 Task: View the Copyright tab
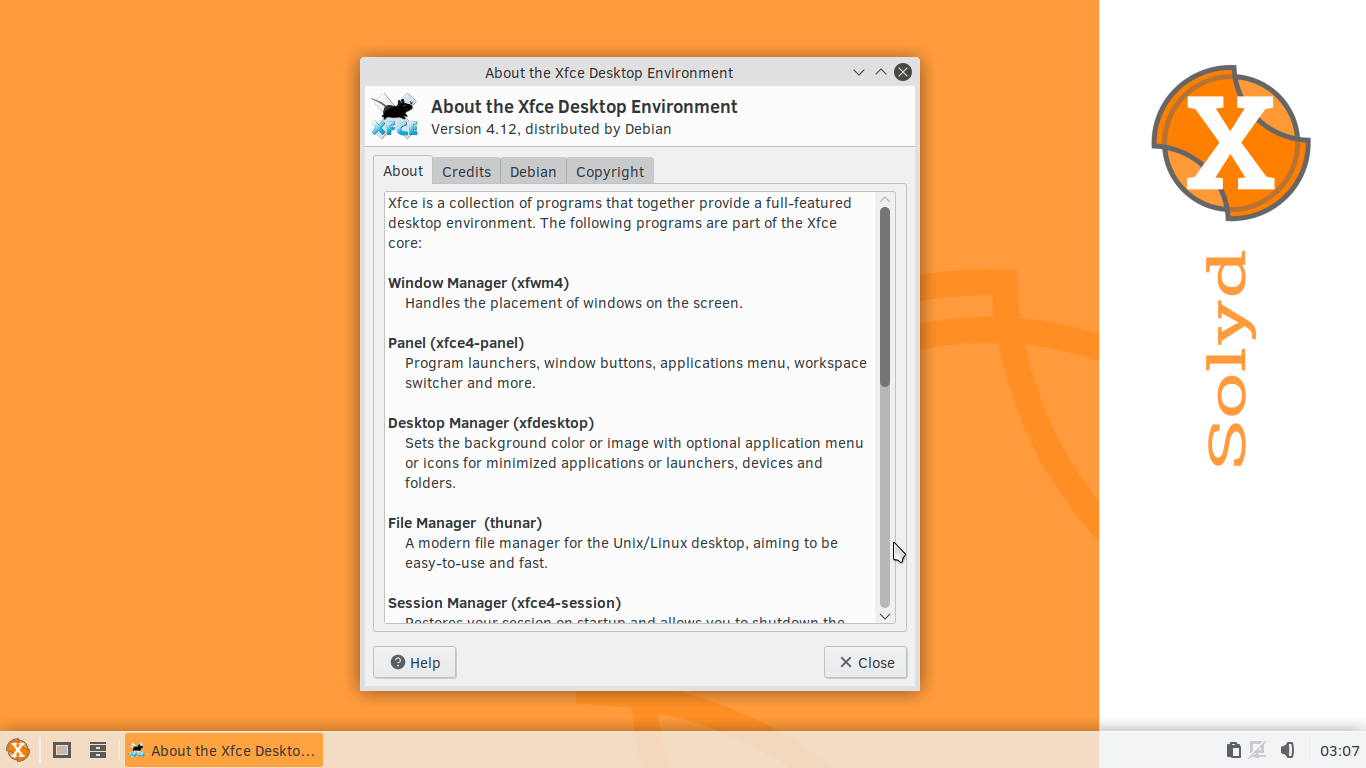[x=610, y=172]
